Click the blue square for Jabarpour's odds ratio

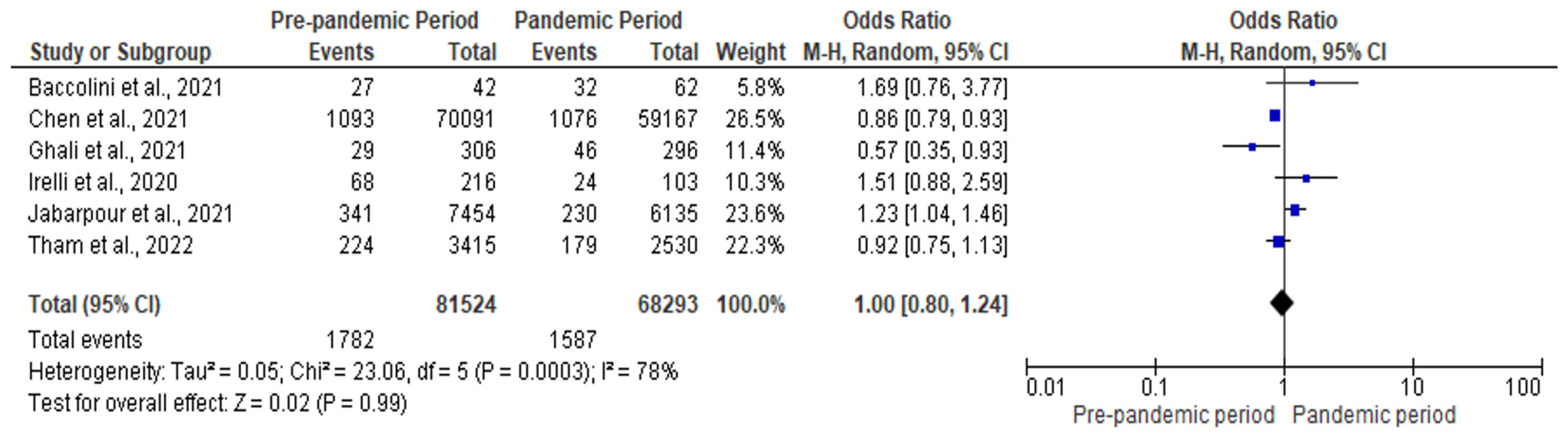coord(1295,210)
